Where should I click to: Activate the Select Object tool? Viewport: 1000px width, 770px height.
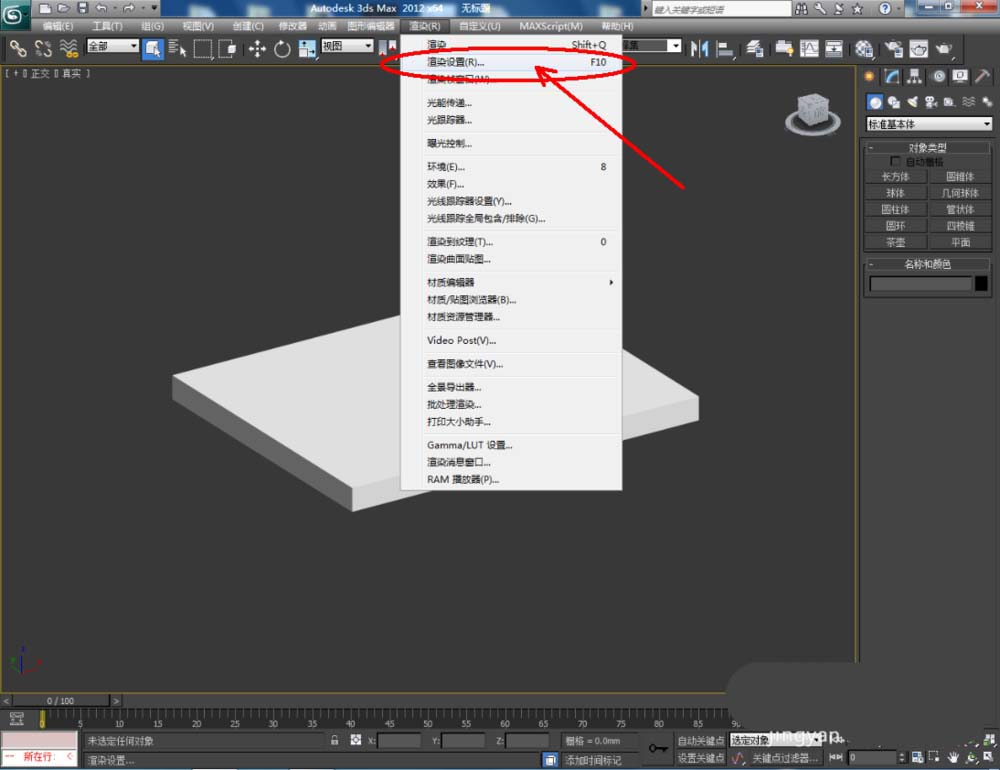point(153,48)
